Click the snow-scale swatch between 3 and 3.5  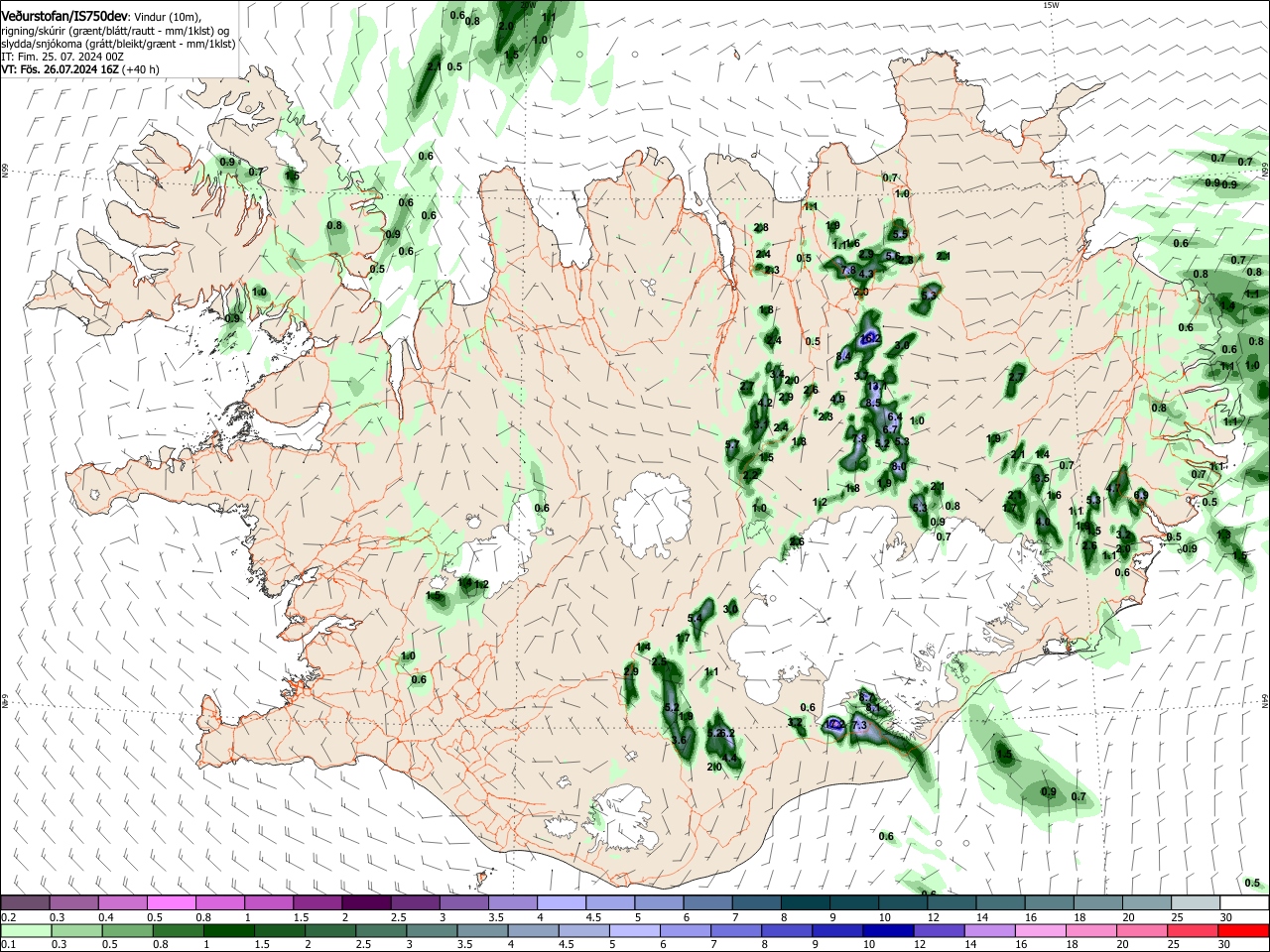point(462,903)
